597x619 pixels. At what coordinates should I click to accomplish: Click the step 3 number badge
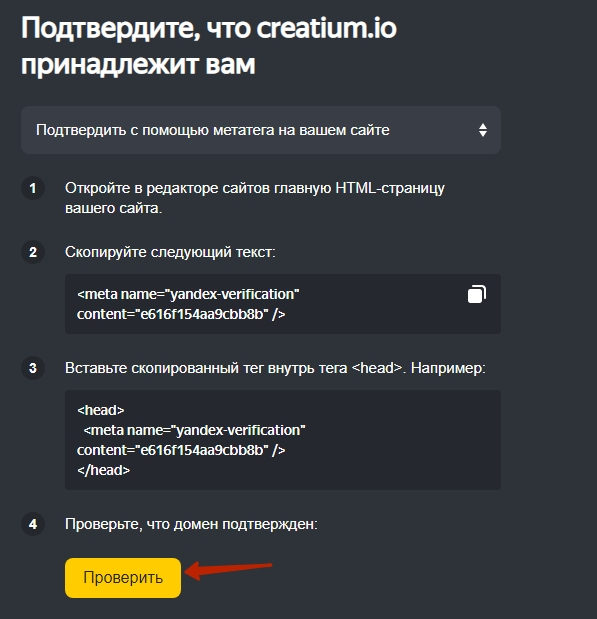[33, 368]
